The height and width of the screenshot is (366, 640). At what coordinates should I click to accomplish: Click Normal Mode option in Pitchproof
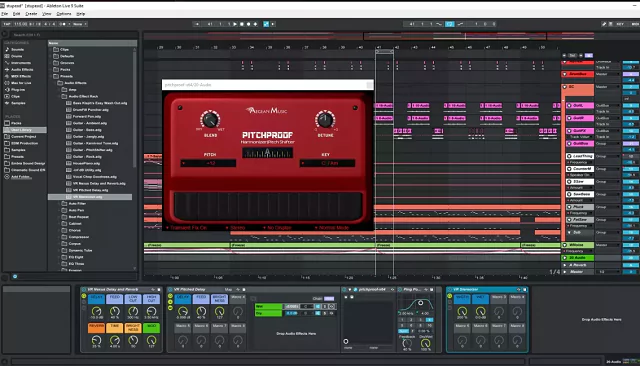332,228
